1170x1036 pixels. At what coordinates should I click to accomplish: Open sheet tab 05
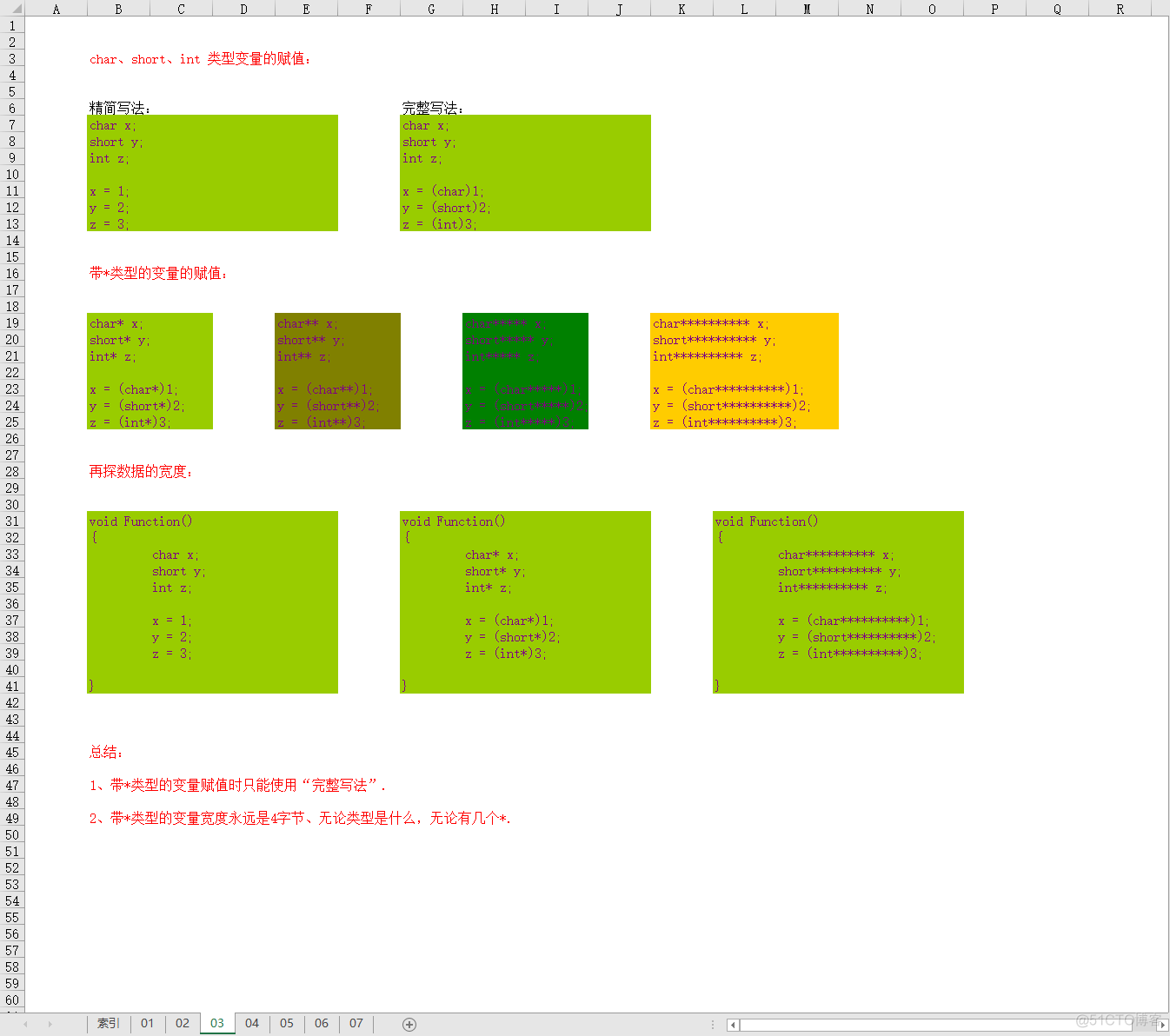click(x=287, y=1023)
